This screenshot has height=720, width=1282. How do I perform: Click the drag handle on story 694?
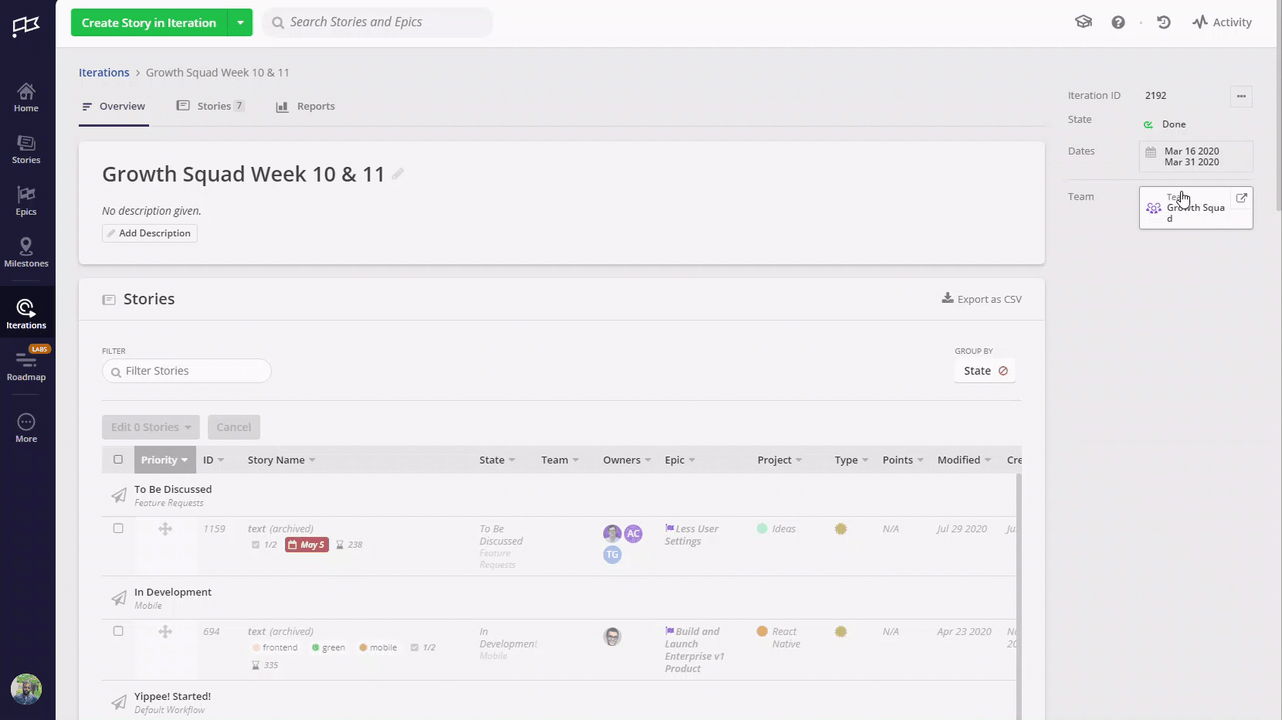pos(165,632)
